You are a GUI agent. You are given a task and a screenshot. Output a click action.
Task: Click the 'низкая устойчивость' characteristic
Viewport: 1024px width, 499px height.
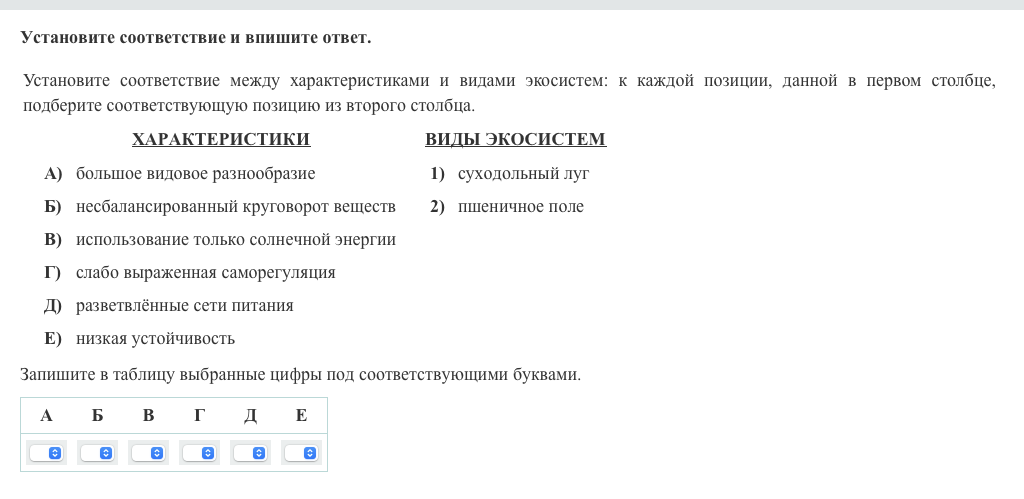155,339
